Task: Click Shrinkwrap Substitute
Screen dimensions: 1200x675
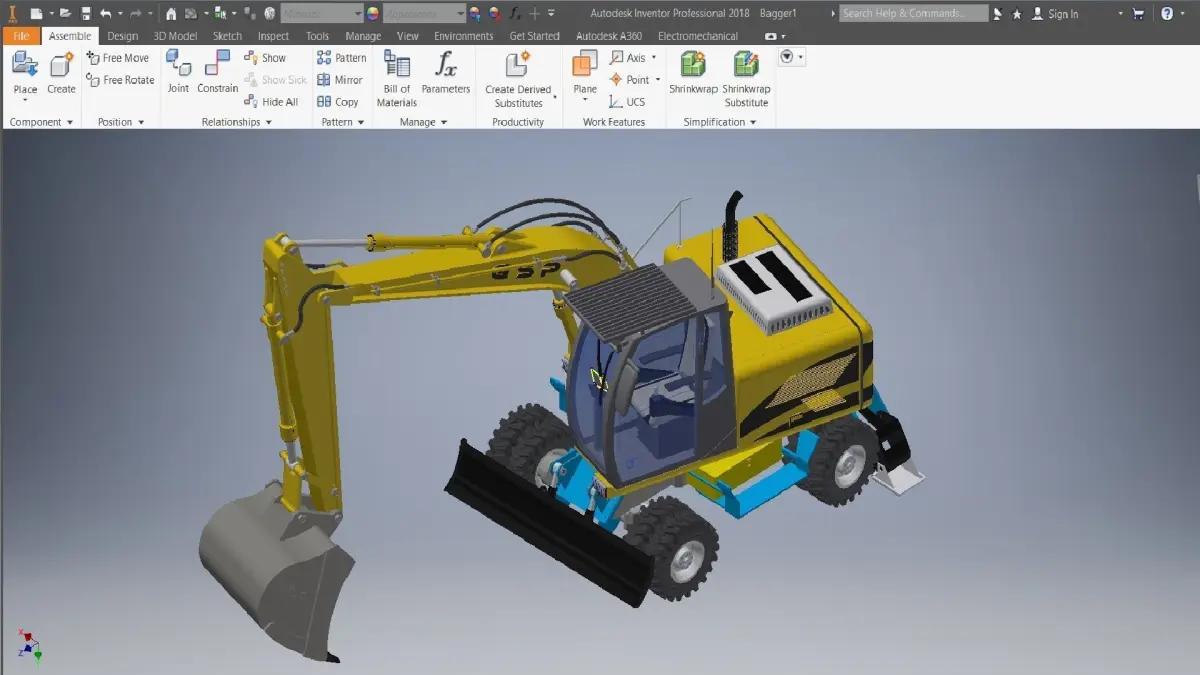Action: pyautogui.click(x=746, y=79)
